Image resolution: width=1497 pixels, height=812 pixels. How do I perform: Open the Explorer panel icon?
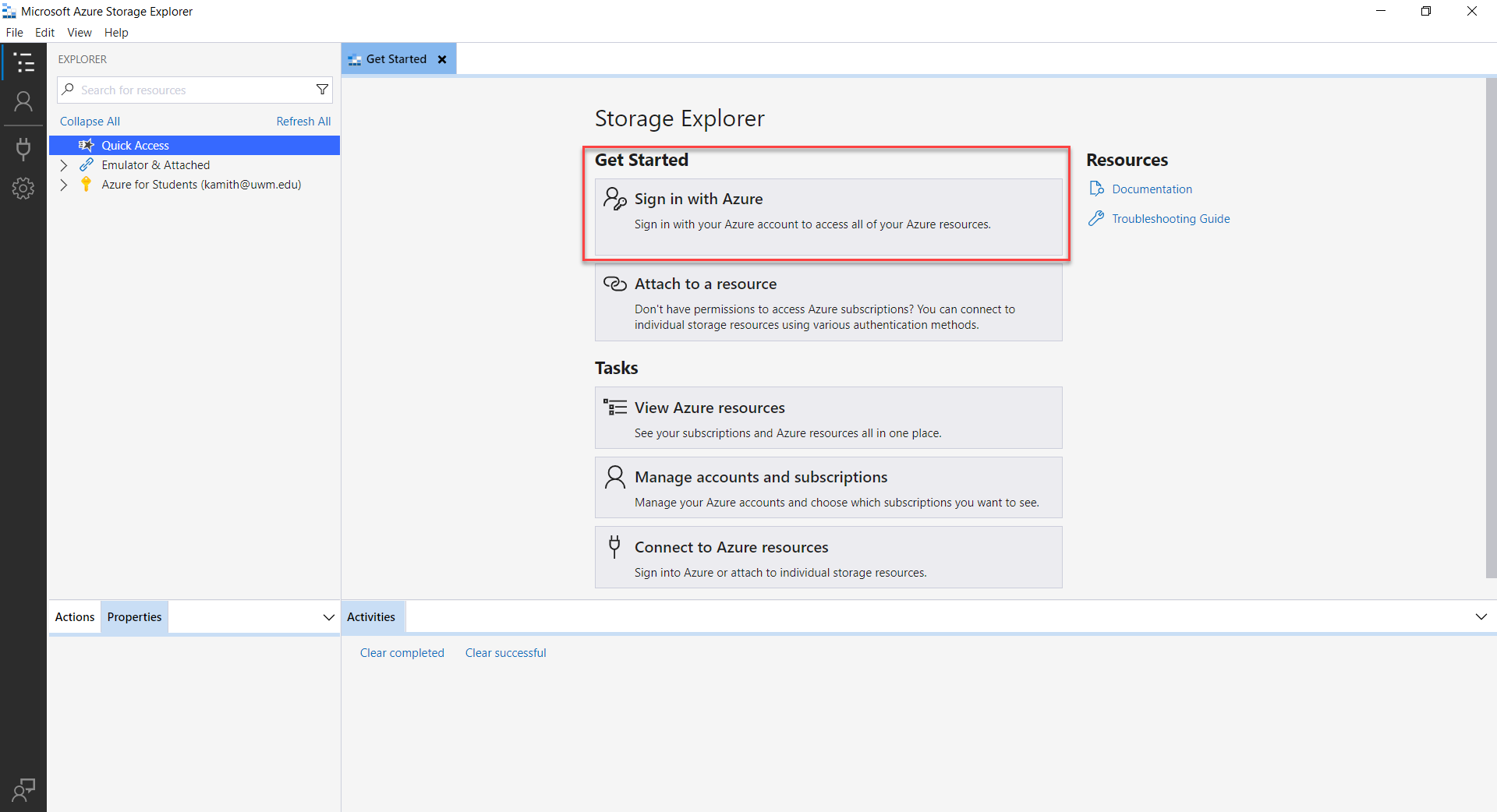click(23, 62)
